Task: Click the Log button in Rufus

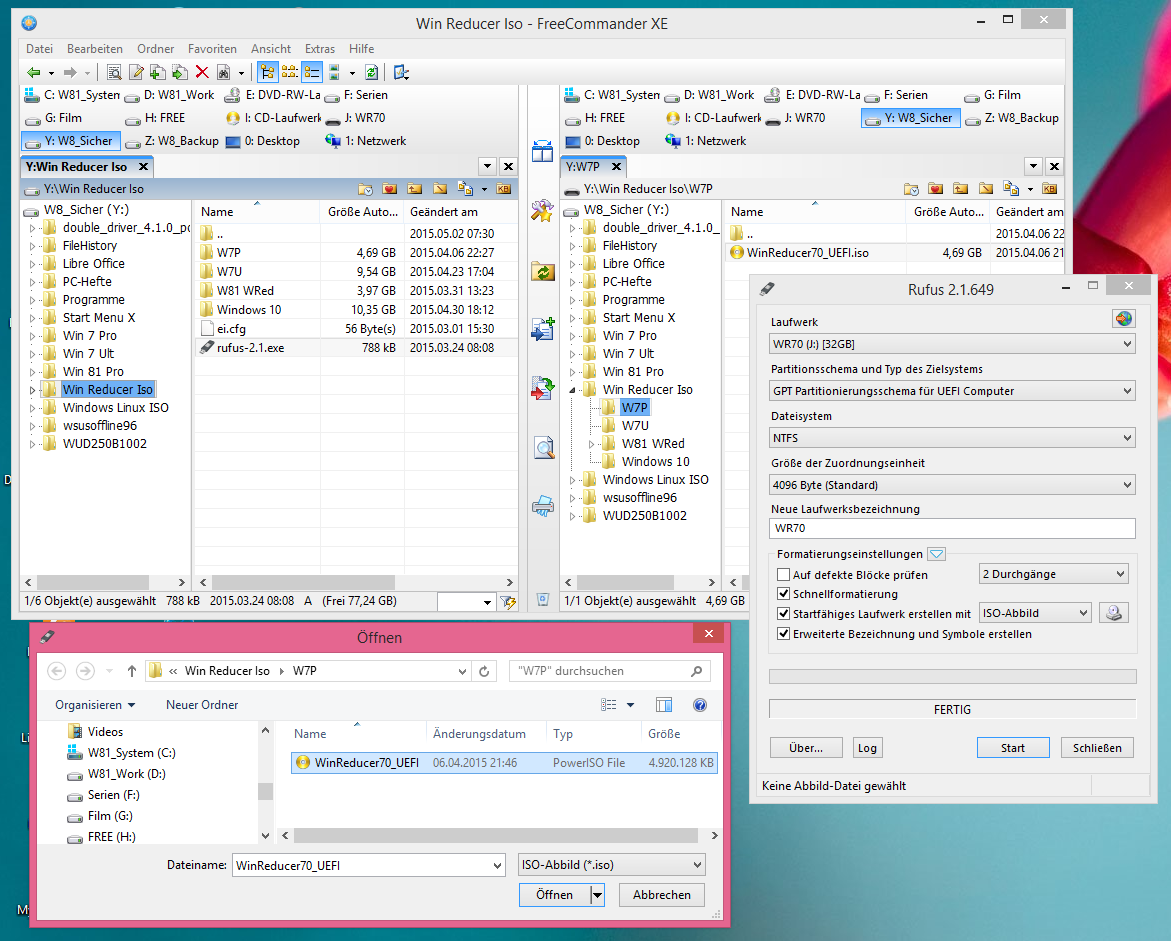Action: click(867, 748)
